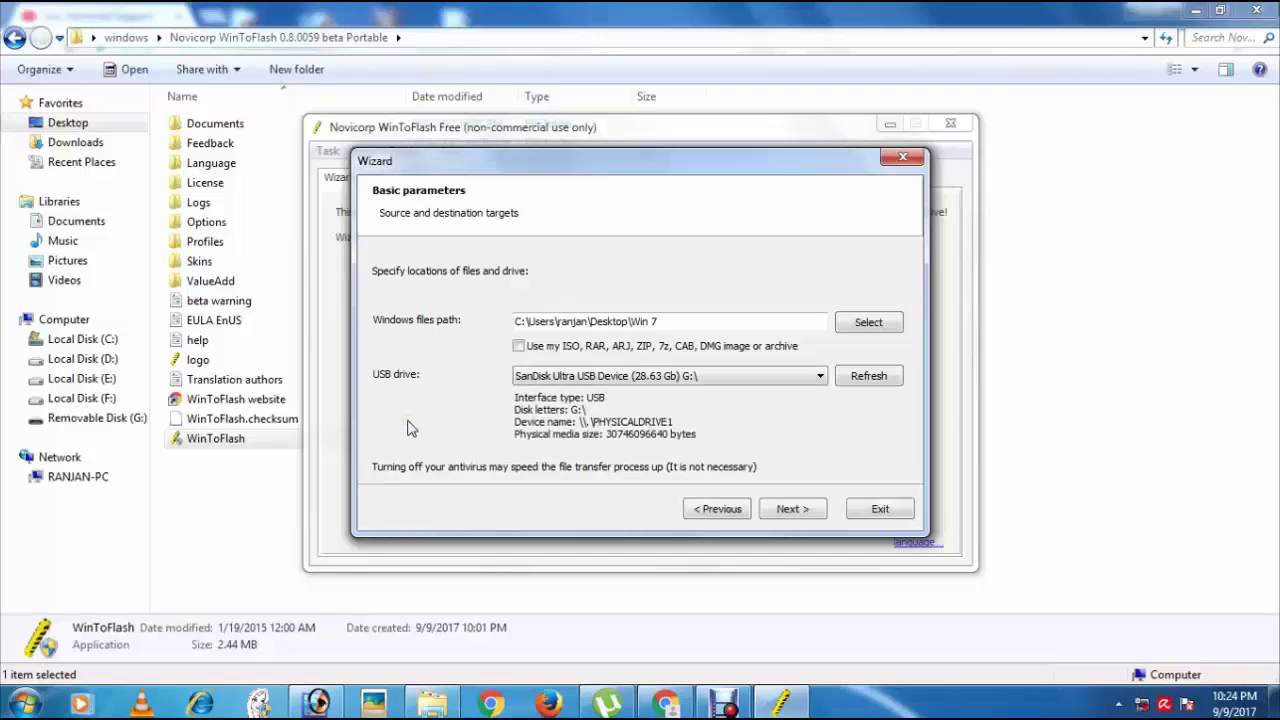The width and height of the screenshot is (1280, 720).
Task: Open File Explorer folder taskbar icon
Action: click(432, 703)
